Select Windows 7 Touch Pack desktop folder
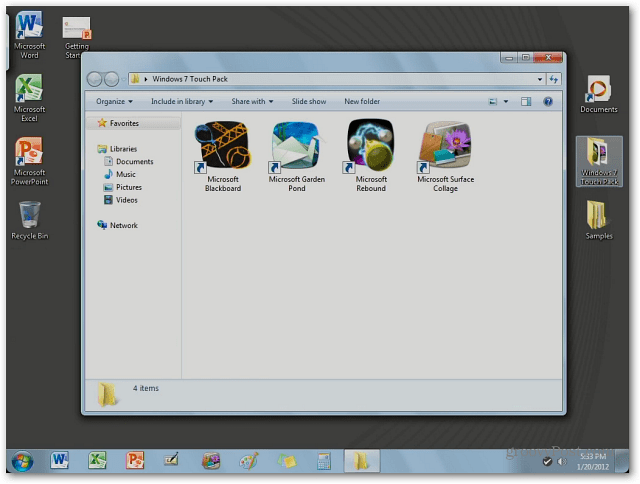The height and width of the screenshot is (484, 640). pyautogui.click(x=599, y=162)
